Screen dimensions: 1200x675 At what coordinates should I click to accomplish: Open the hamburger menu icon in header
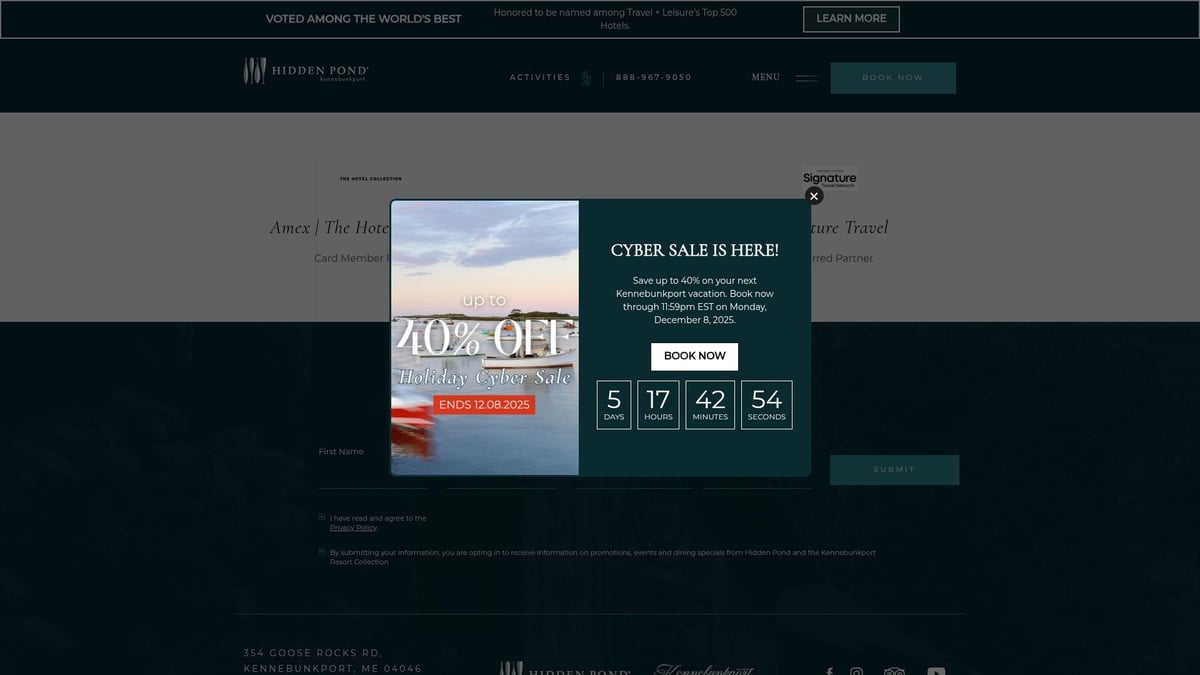[x=806, y=78]
